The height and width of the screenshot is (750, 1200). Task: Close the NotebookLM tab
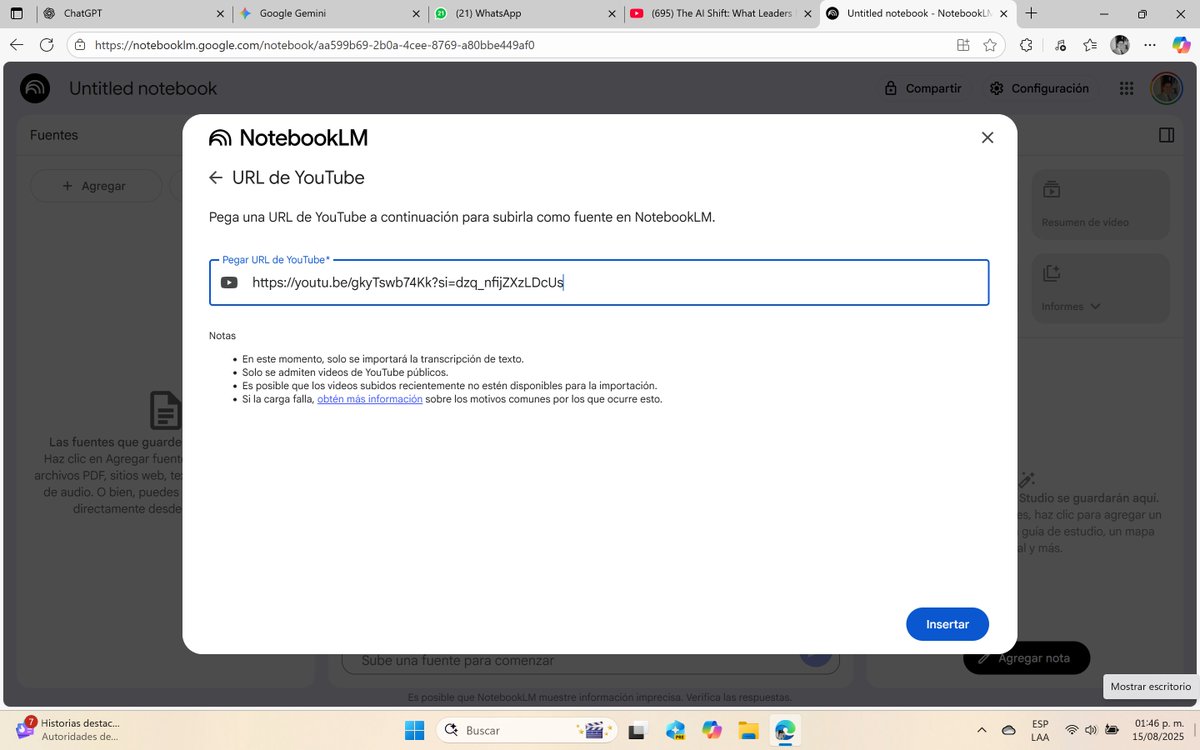[x=1002, y=13]
